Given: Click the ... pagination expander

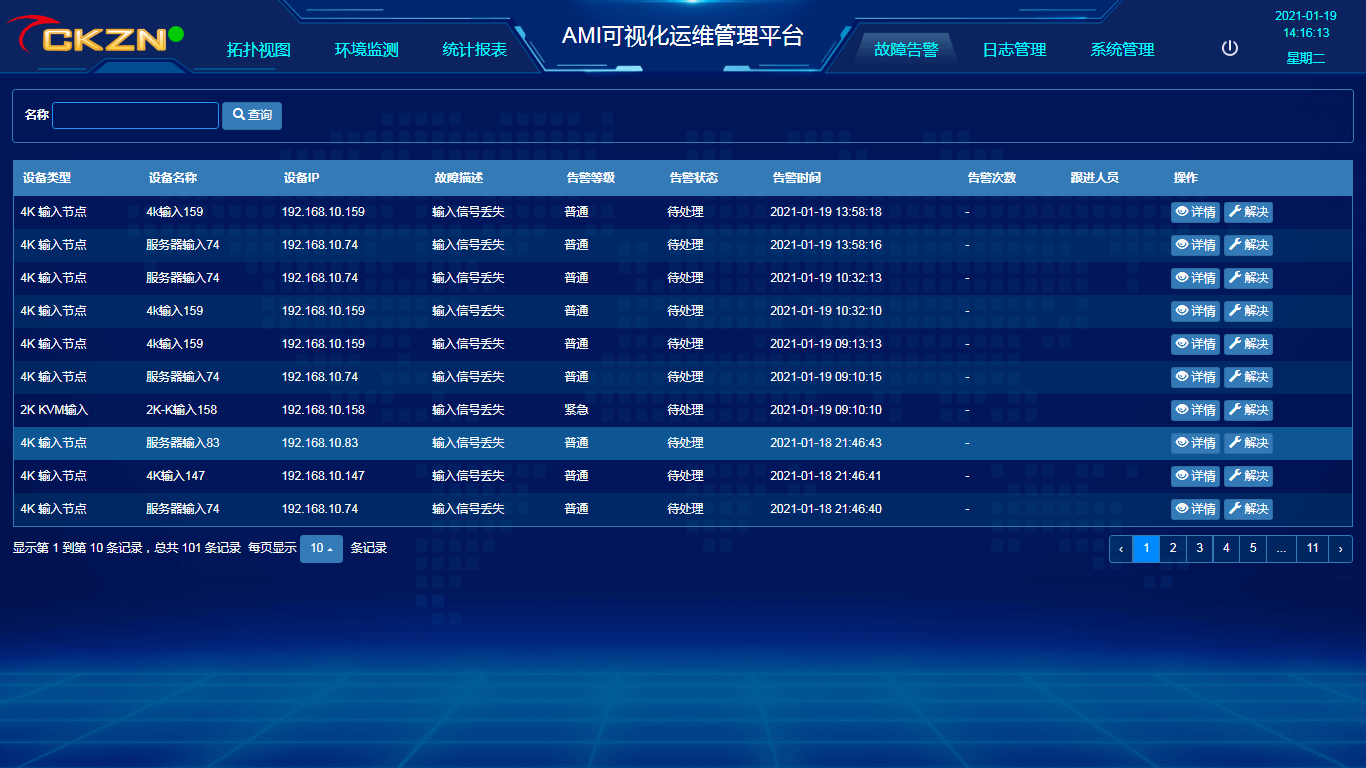Looking at the screenshot, I should pyautogui.click(x=1281, y=548).
